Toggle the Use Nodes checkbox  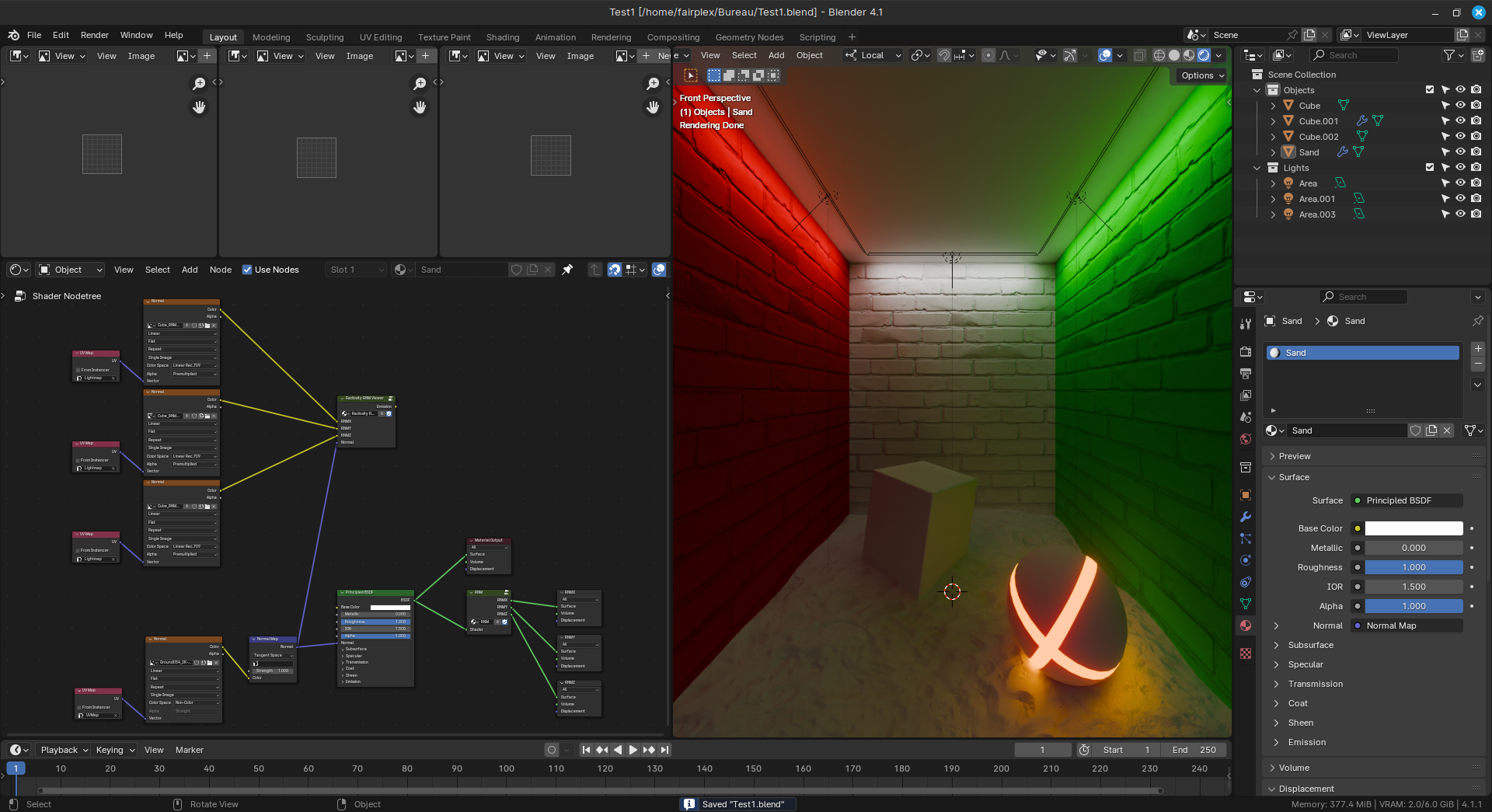pos(247,270)
